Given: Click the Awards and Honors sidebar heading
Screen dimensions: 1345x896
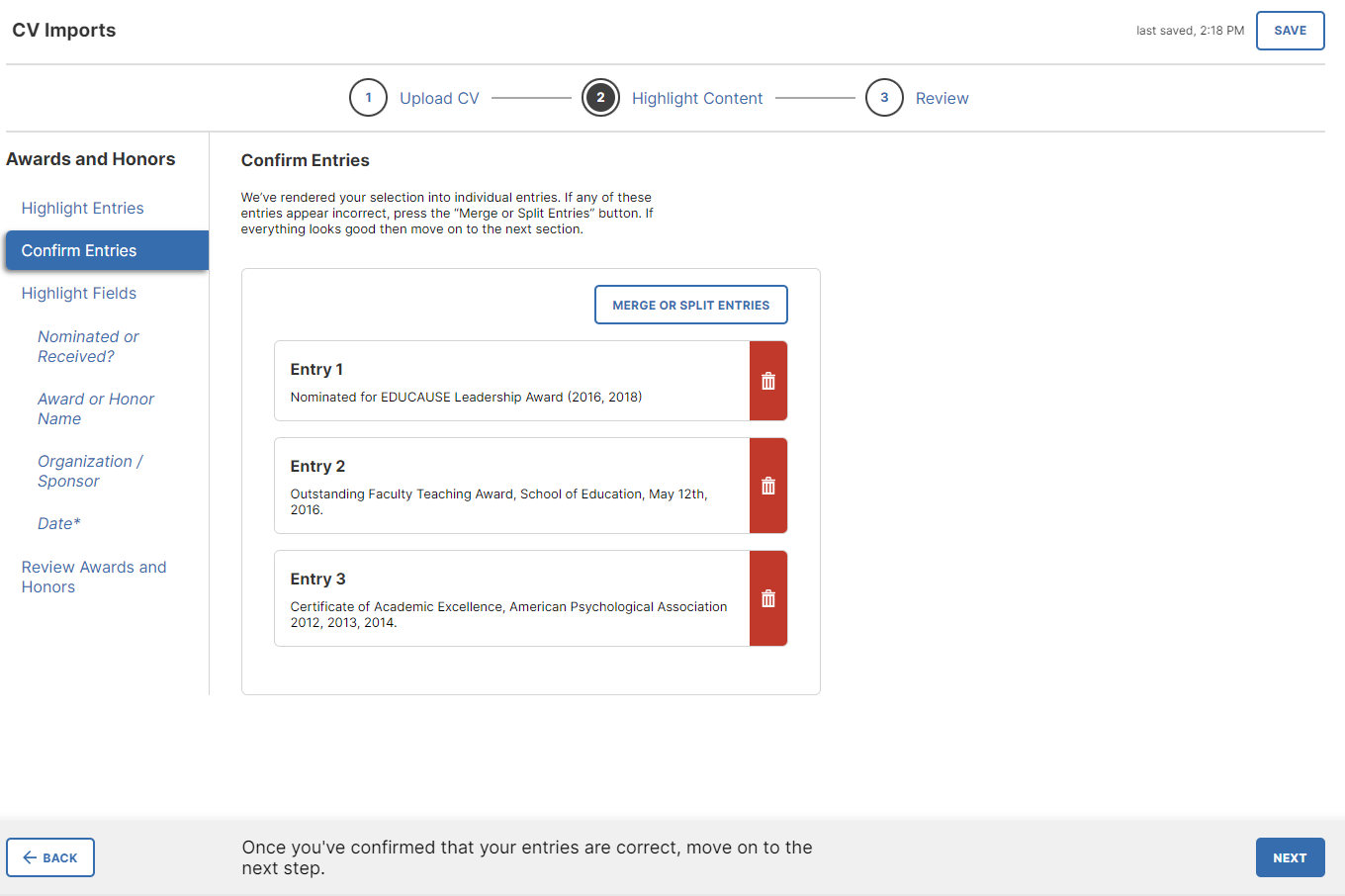Looking at the screenshot, I should click(x=91, y=159).
